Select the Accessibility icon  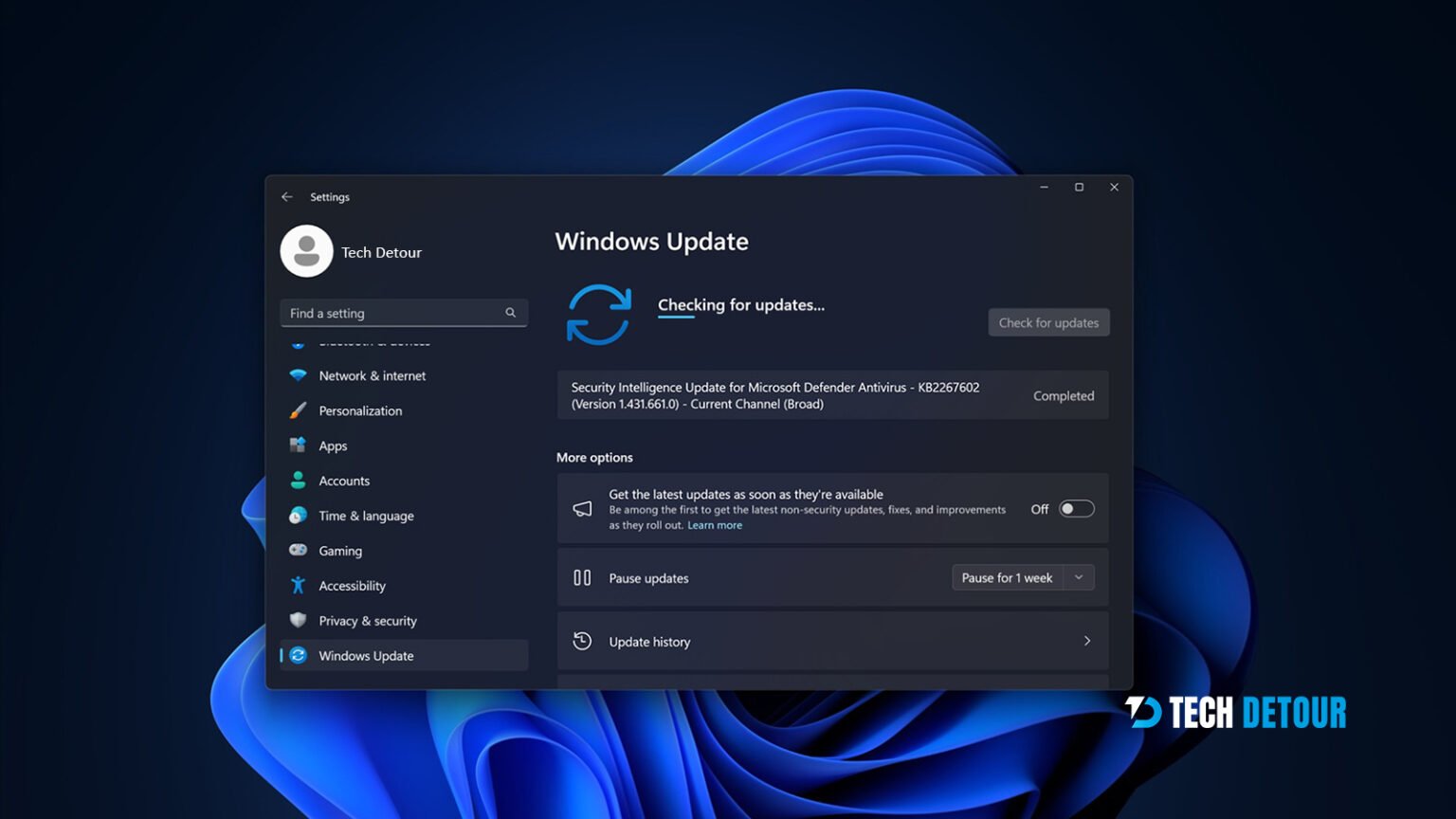click(298, 586)
